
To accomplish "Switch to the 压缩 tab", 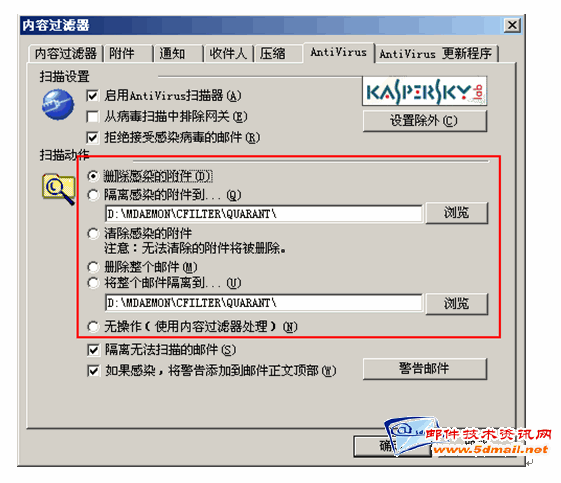I will pos(278,54).
